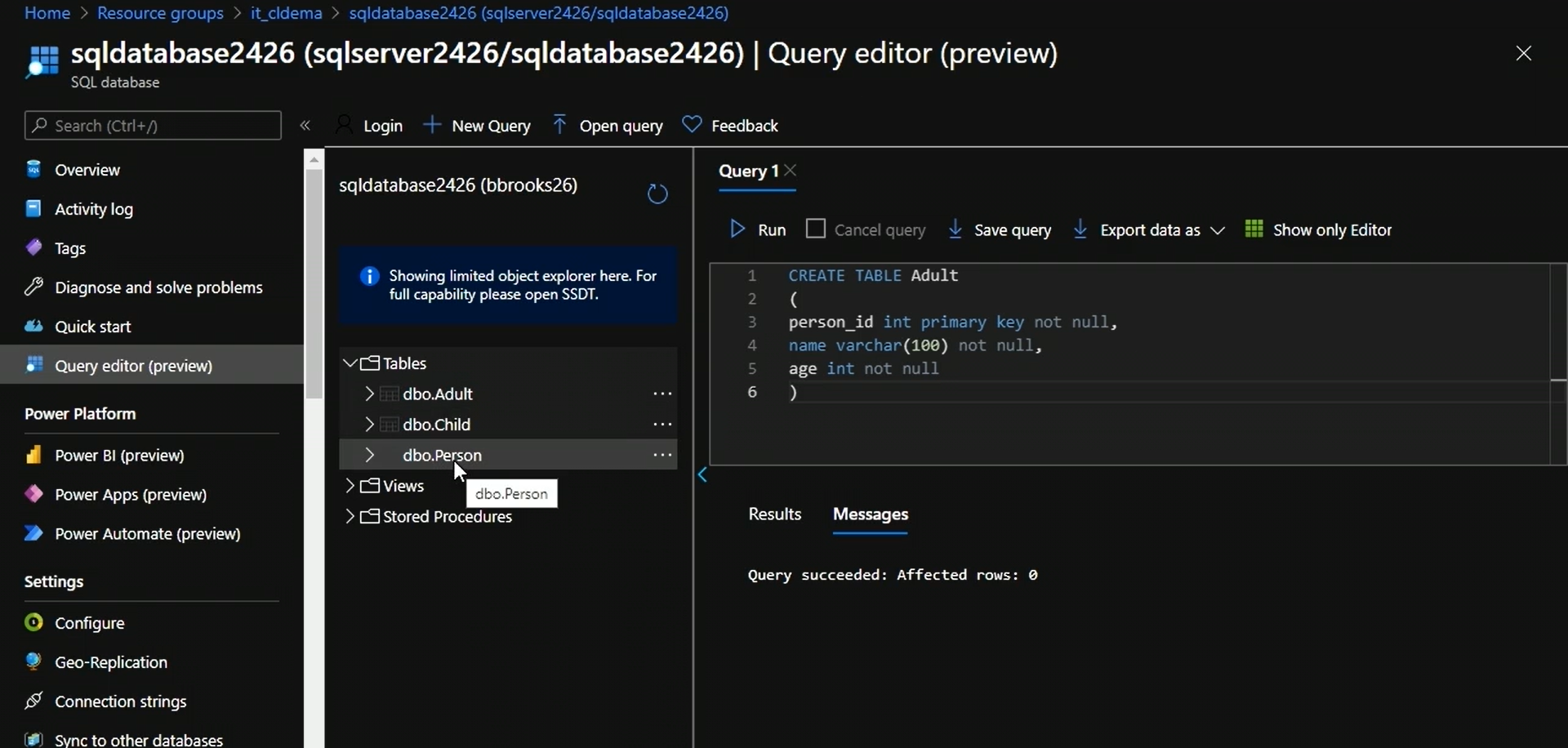Click the sidebar vertical scrollbar

tap(314, 278)
